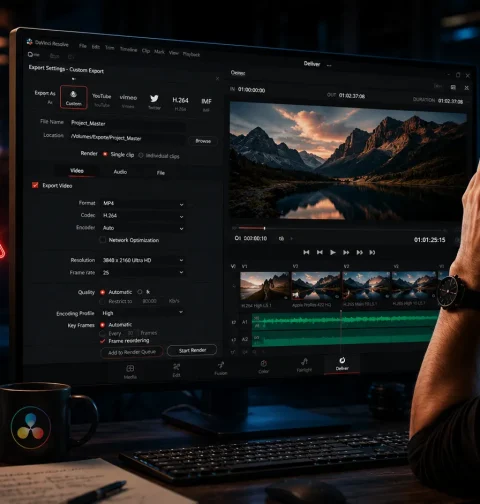480x504 pixels.
Task: Open the Encoder dropdown showing Auto
Action: point(143,228)
